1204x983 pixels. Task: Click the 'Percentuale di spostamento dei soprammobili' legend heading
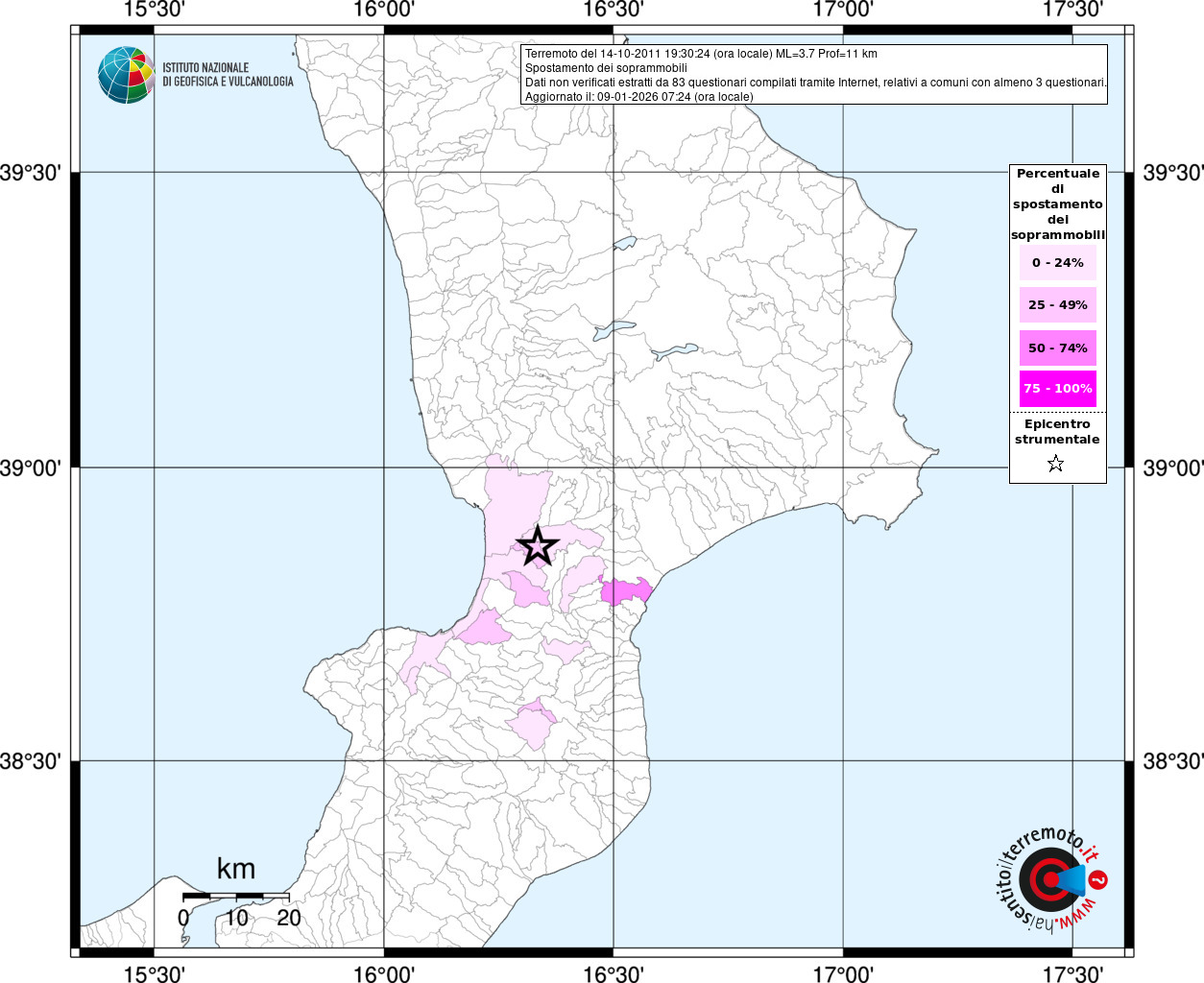1058,204
